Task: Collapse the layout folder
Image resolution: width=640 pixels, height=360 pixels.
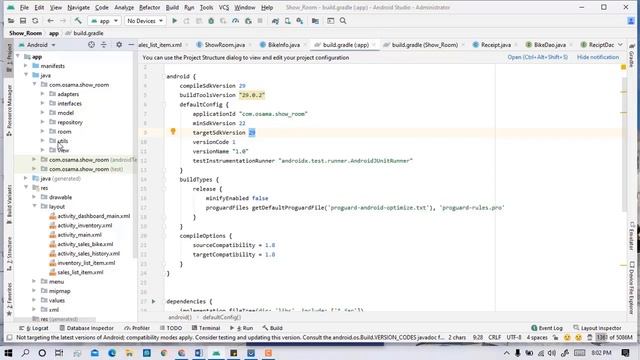Action: point(34,206)
